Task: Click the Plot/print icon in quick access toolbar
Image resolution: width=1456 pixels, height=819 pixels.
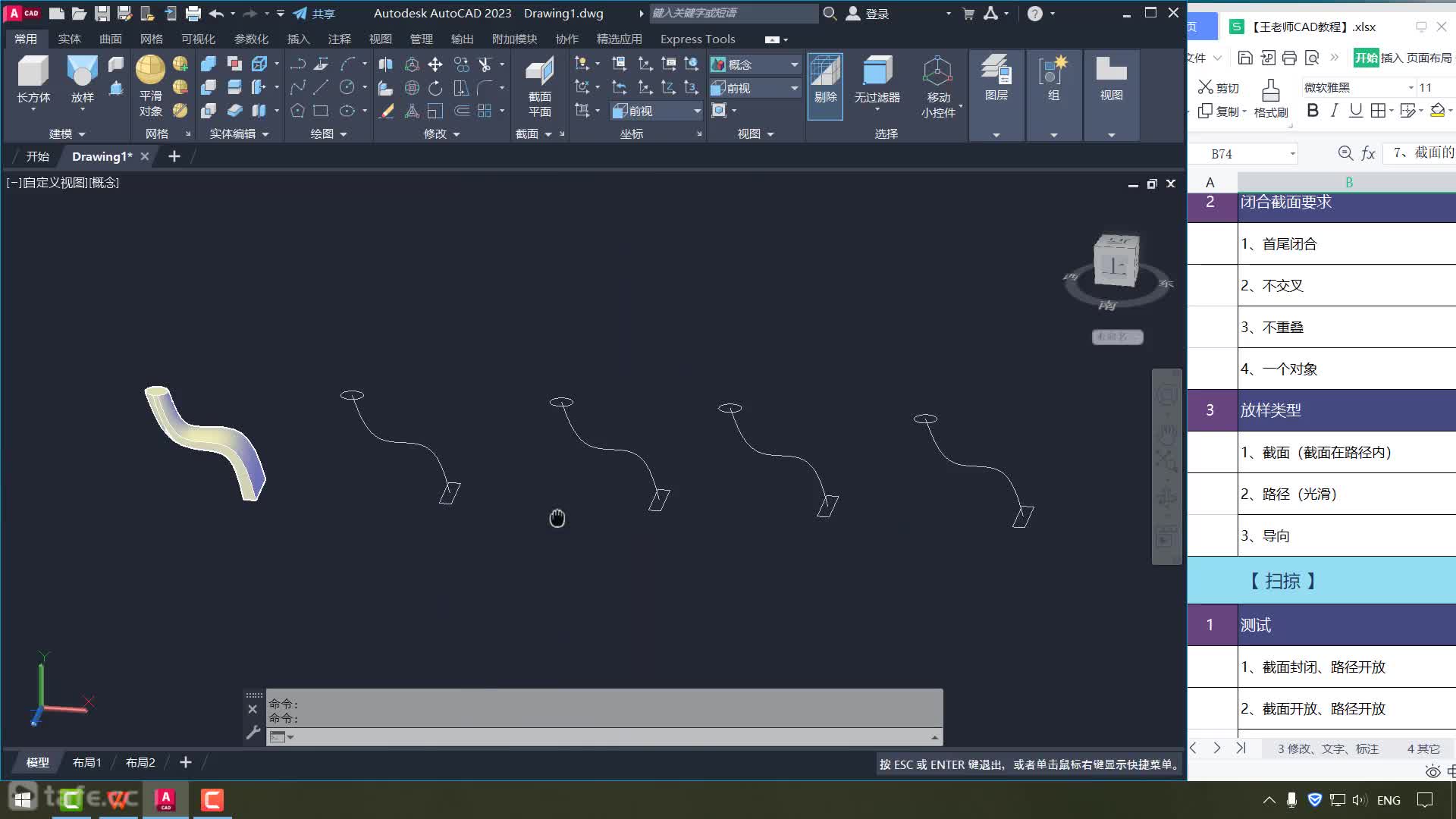Action: (193, 13)
